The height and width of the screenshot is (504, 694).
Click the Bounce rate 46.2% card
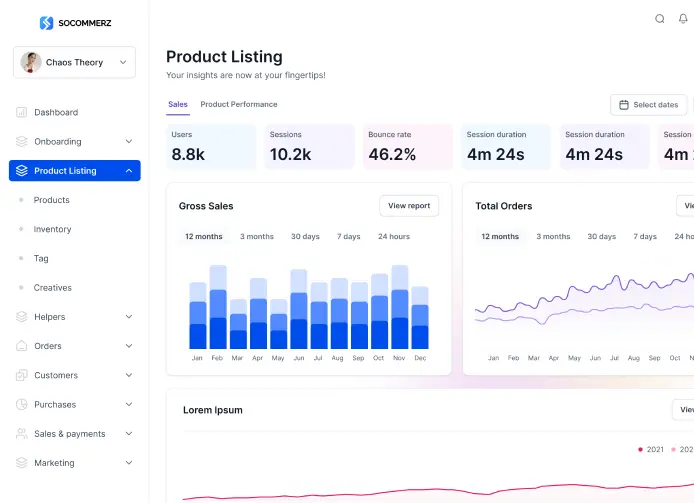(x=408, y=147)
